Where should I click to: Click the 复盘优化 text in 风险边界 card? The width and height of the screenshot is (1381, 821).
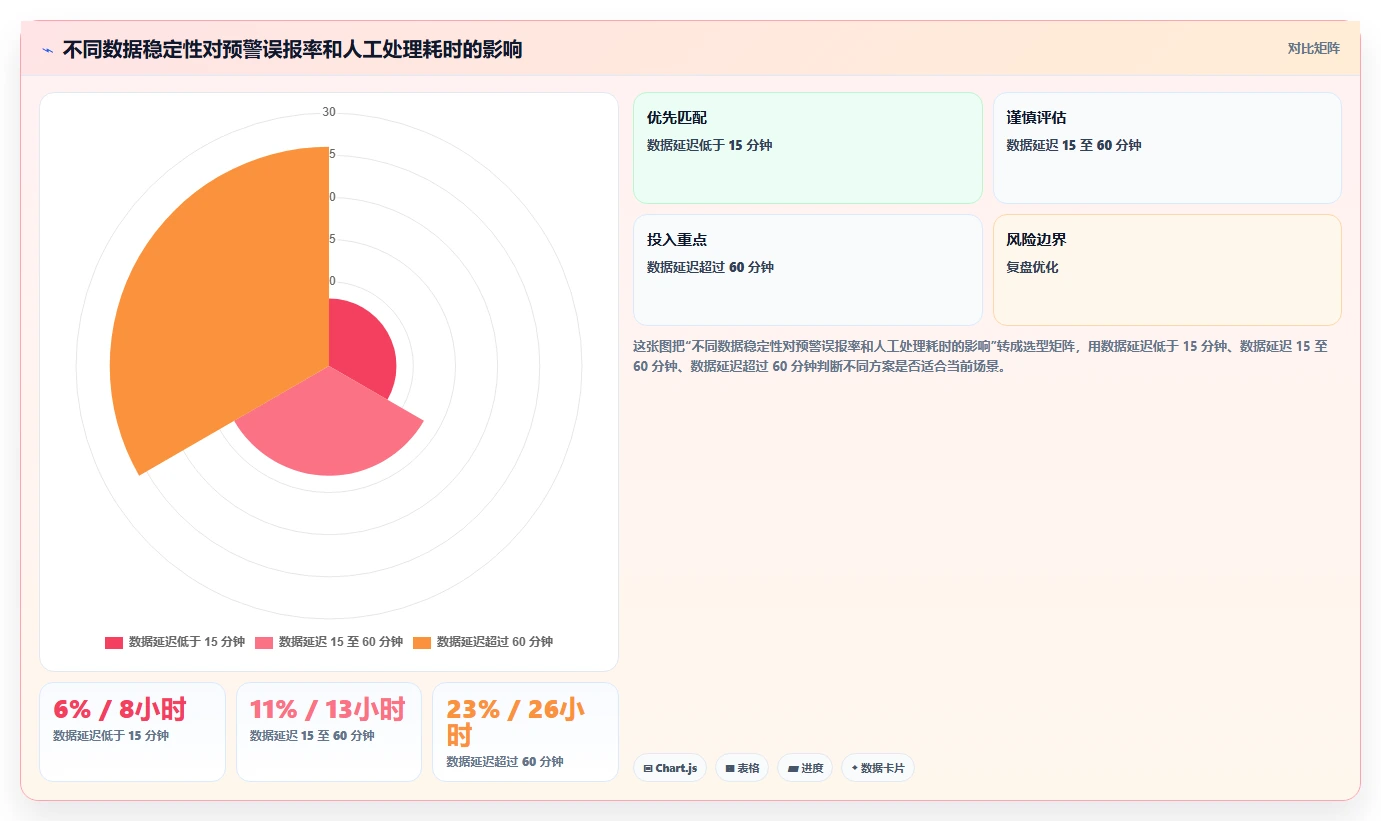[1032, 267]
